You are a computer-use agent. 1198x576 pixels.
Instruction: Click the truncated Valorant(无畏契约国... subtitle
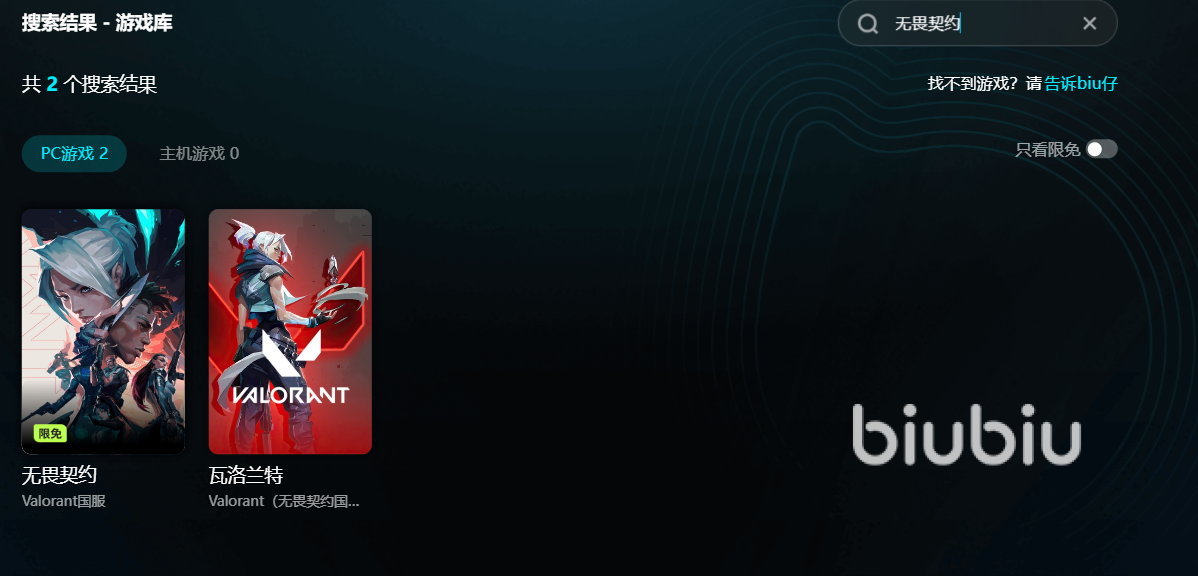coord(284,502)
